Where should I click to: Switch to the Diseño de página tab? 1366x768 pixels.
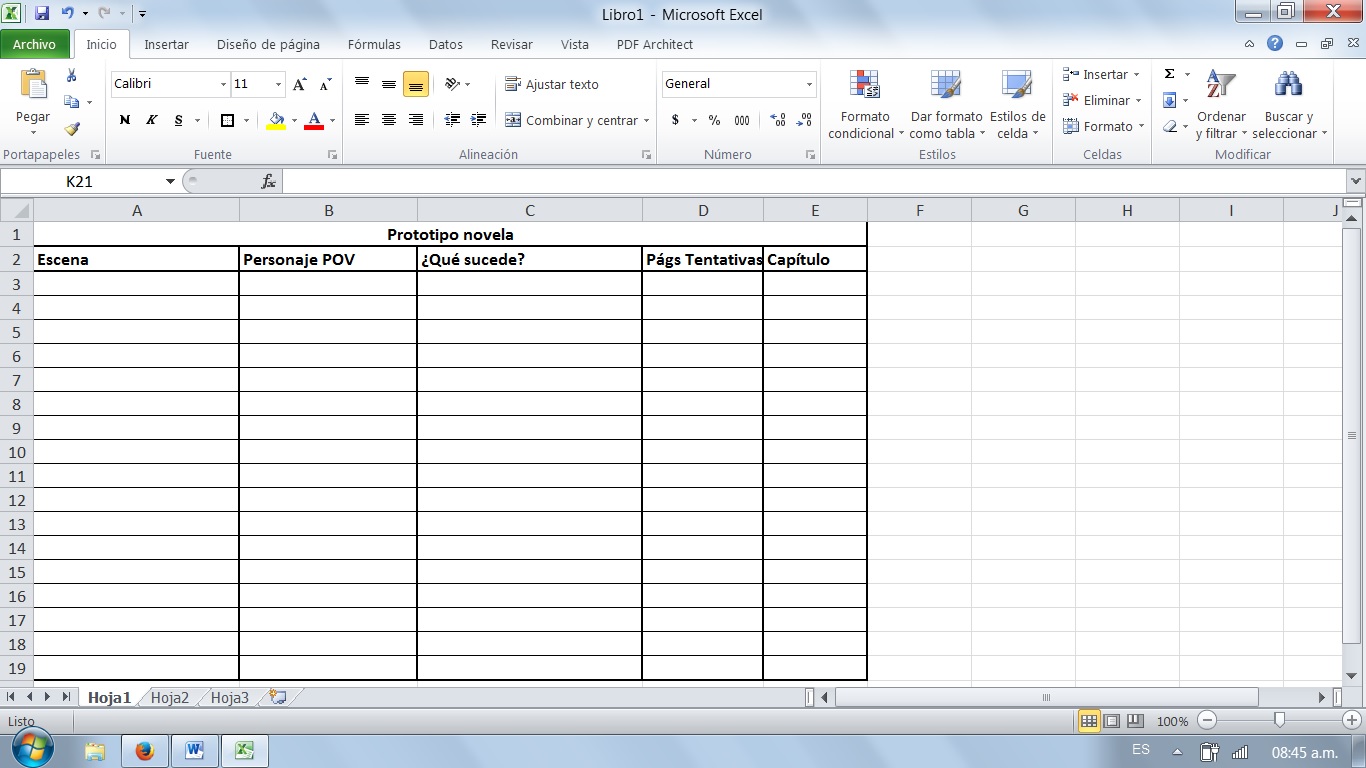coord(268,44)
